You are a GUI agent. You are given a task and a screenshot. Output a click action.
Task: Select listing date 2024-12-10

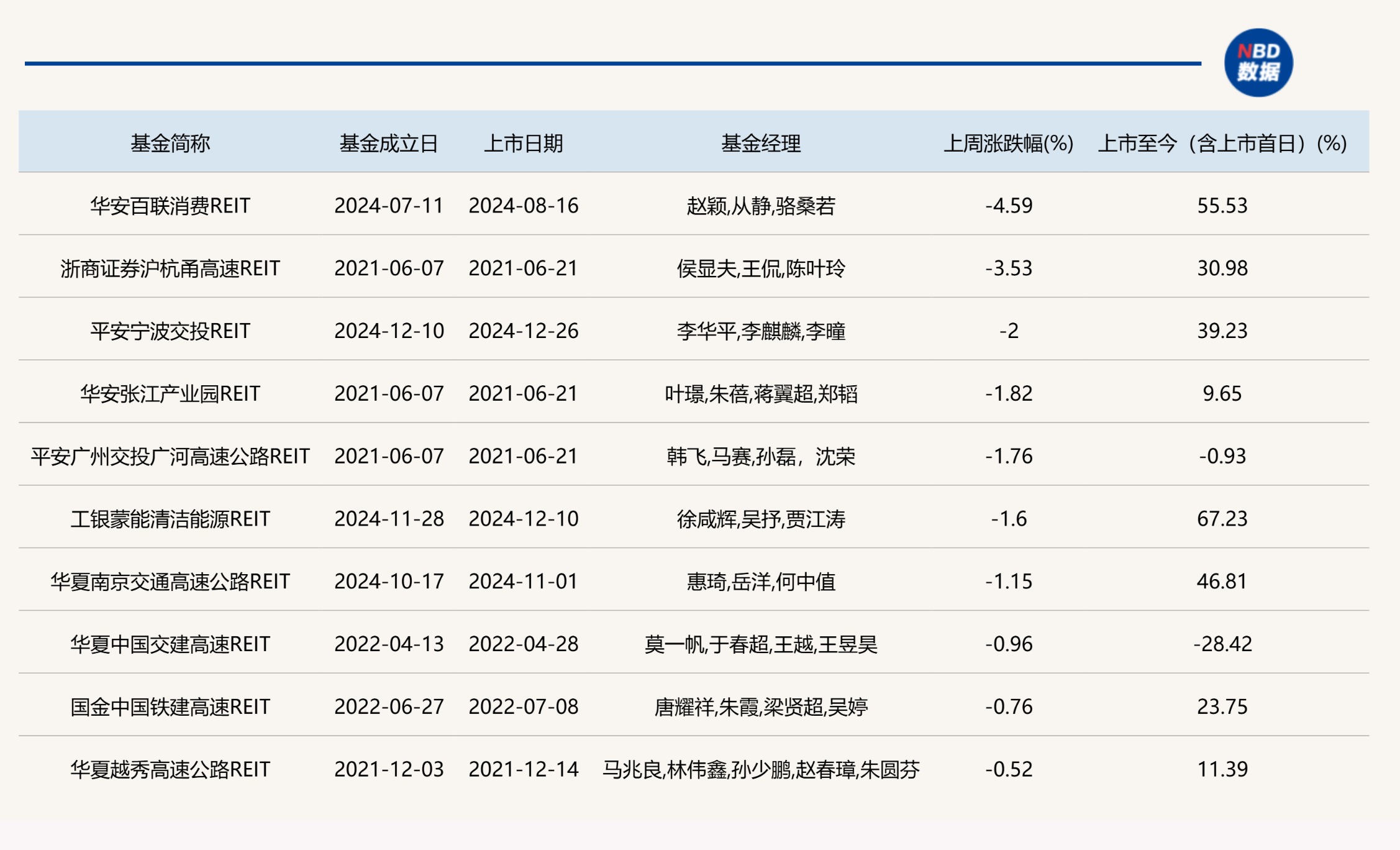coord(524,519)
